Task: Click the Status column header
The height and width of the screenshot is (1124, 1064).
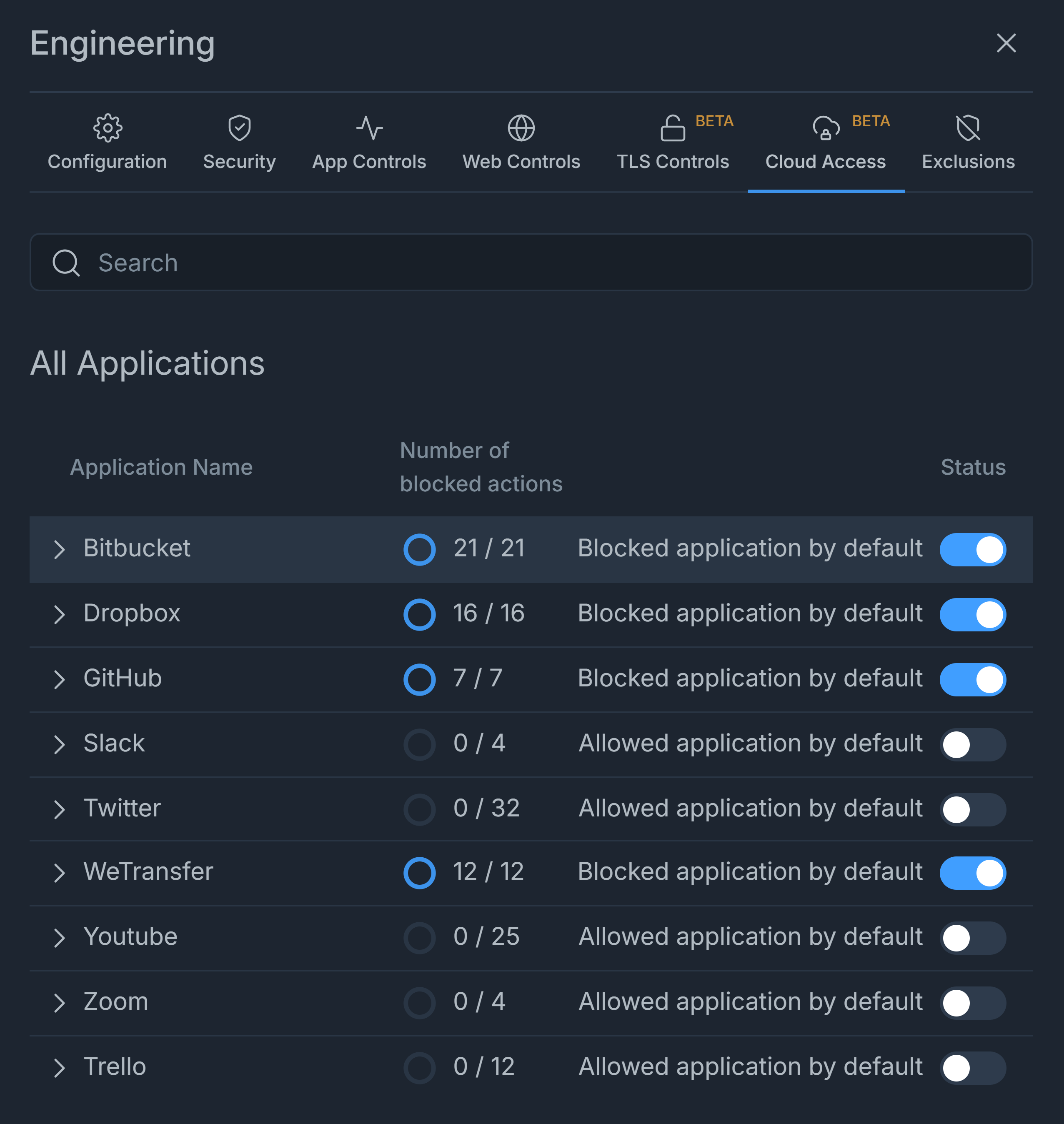Action: click(x=973, y=467)
